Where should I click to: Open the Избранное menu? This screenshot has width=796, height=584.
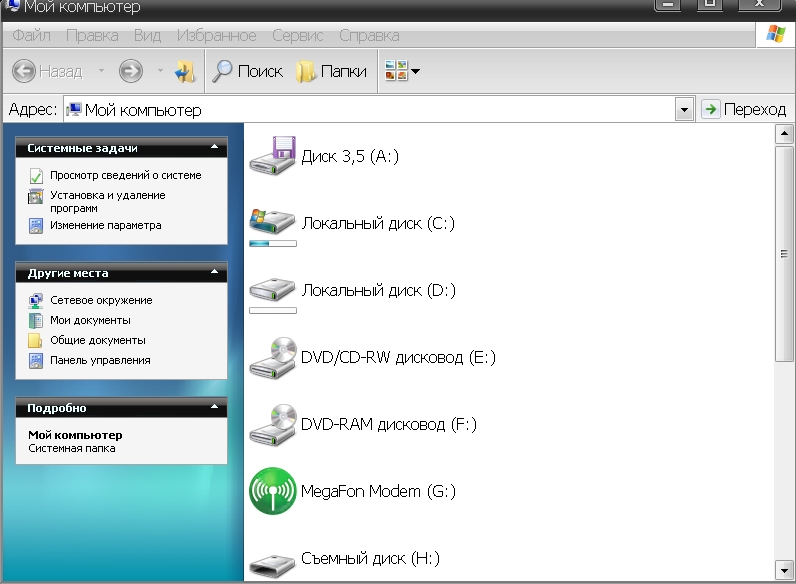pos(217,36)
